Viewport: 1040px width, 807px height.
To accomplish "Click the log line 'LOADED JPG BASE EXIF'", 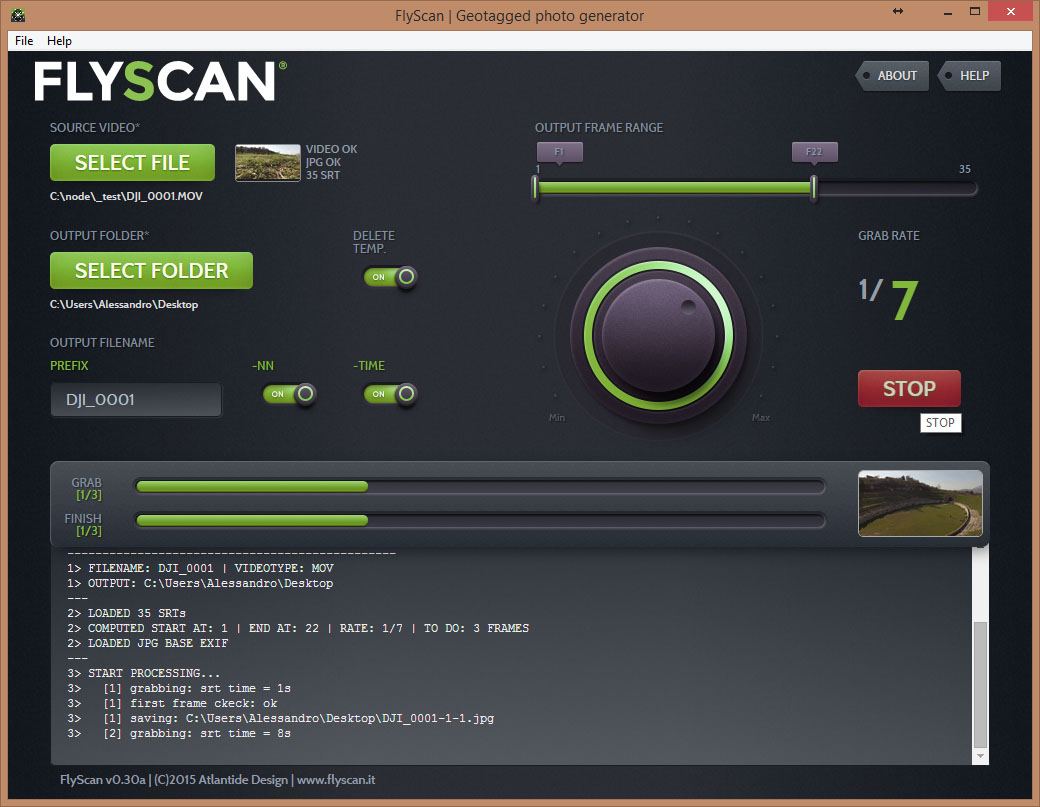I will pos(147,643).
